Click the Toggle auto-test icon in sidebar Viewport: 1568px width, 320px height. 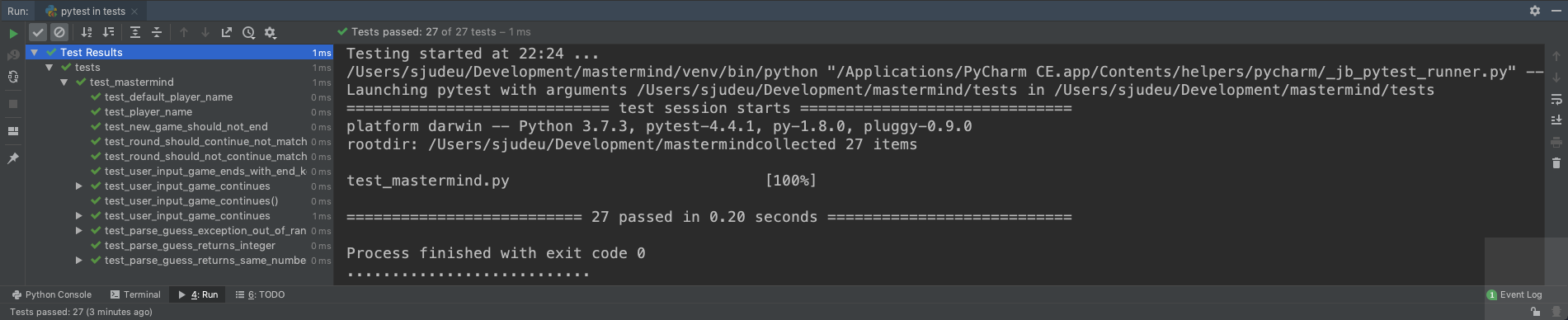12,77
